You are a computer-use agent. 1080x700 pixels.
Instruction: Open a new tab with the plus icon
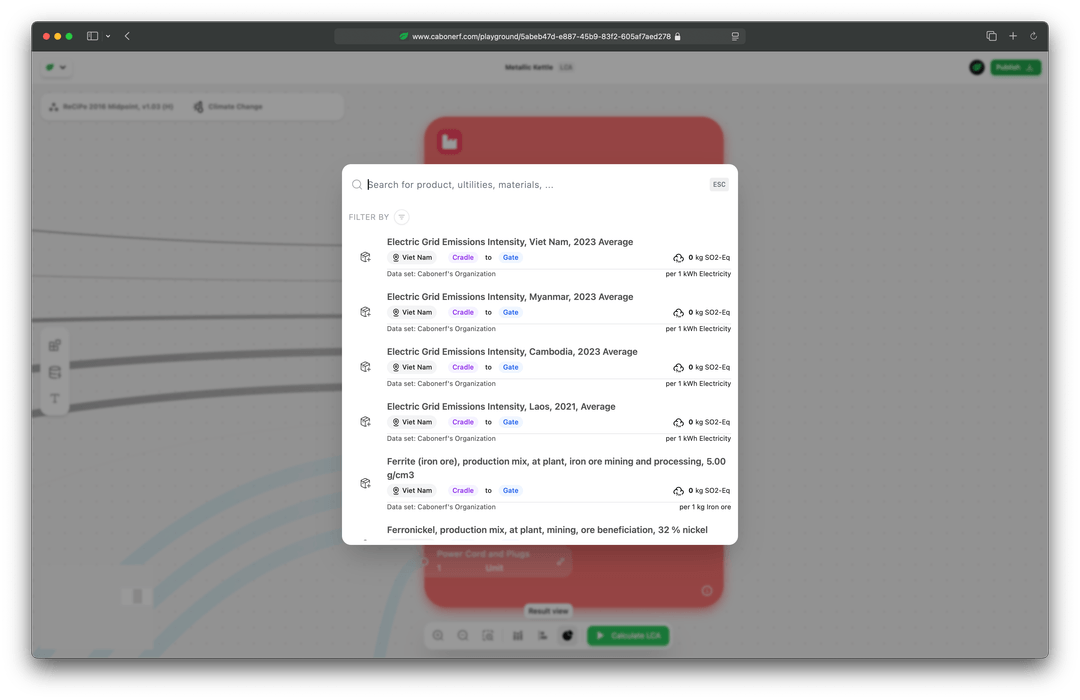click(1012, 36)
